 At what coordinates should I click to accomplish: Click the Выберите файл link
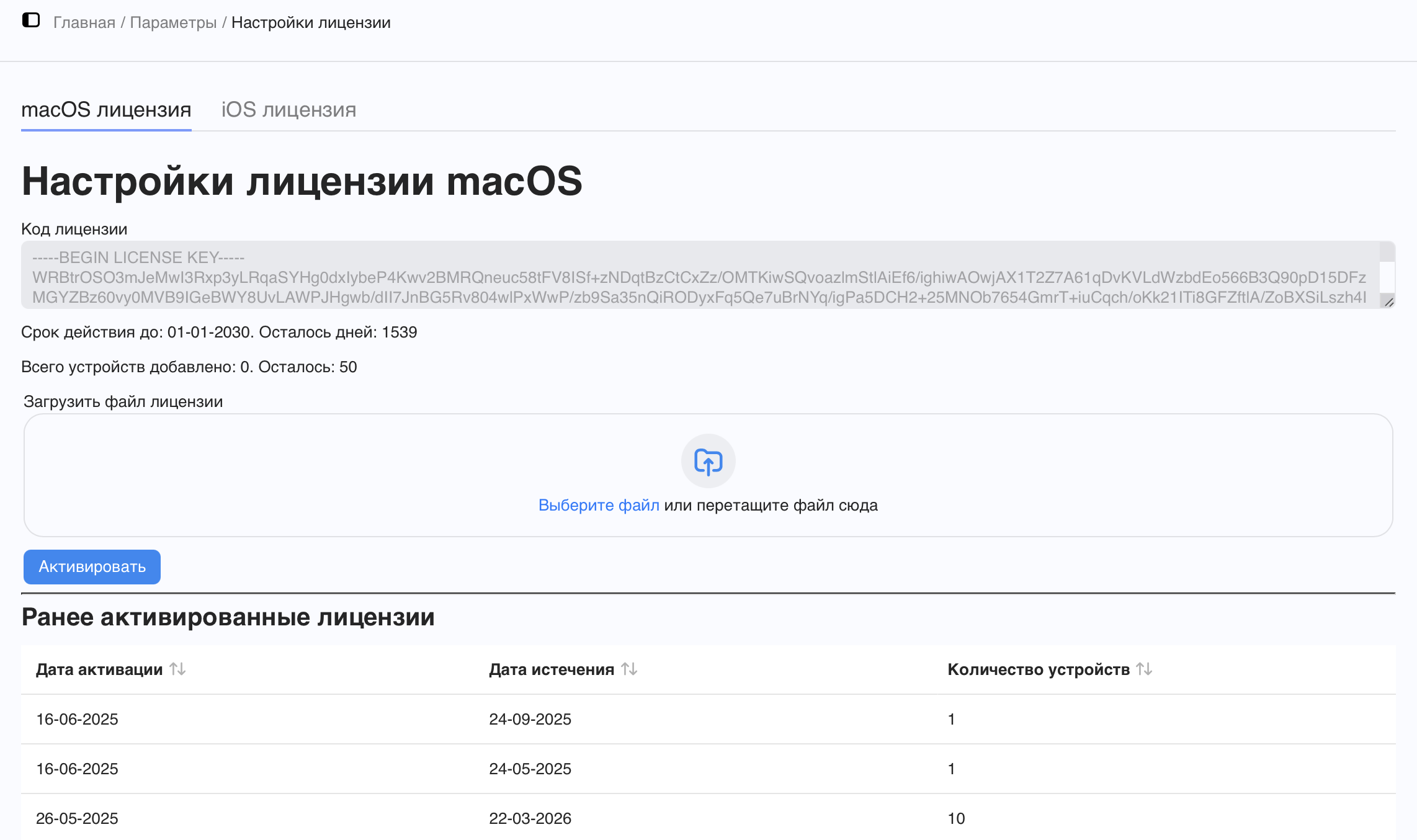(599, 505)
